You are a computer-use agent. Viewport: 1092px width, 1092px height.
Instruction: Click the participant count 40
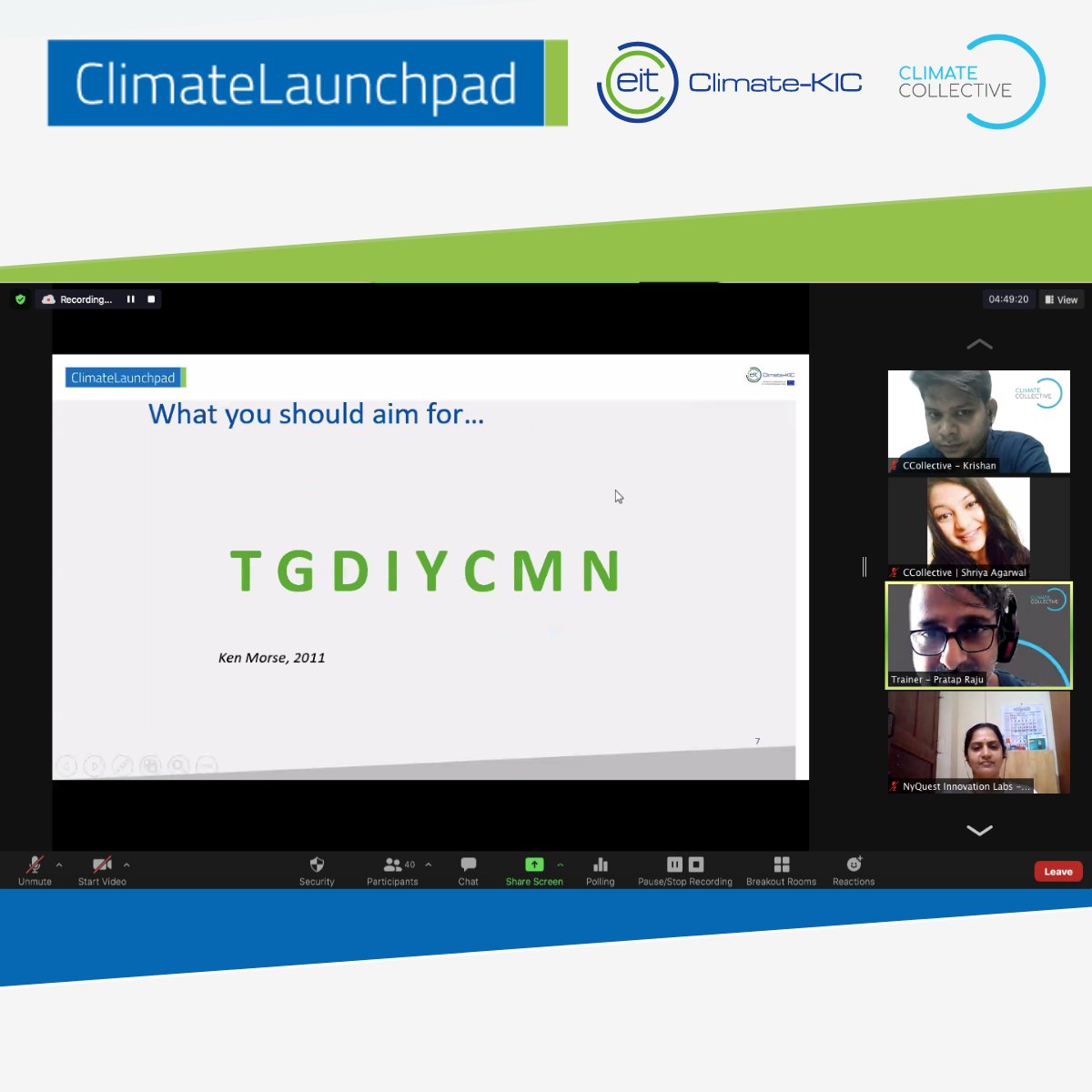(409, 864)
